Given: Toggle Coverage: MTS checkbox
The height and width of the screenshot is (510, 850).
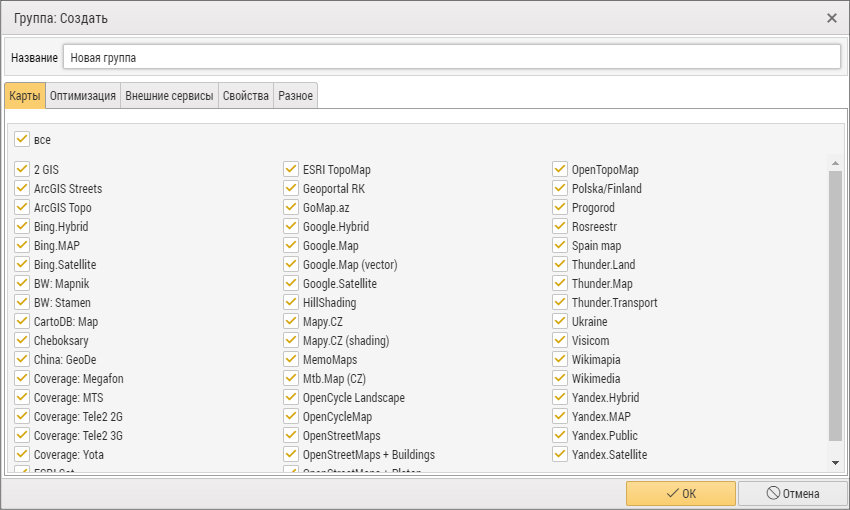Looking at the screenshot, I should 22,397.
